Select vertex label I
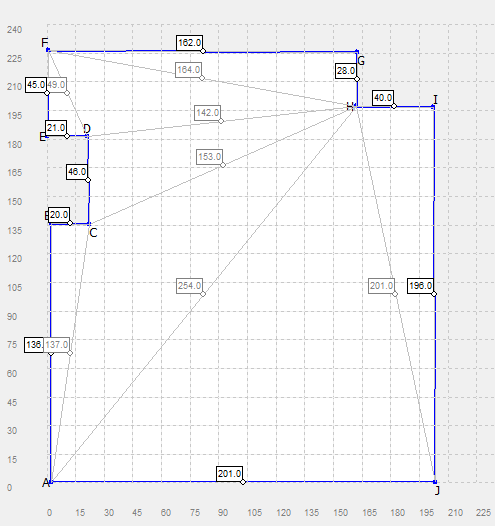Image resolution: width=495 pixels, height=526 pixels. (435, 100)
